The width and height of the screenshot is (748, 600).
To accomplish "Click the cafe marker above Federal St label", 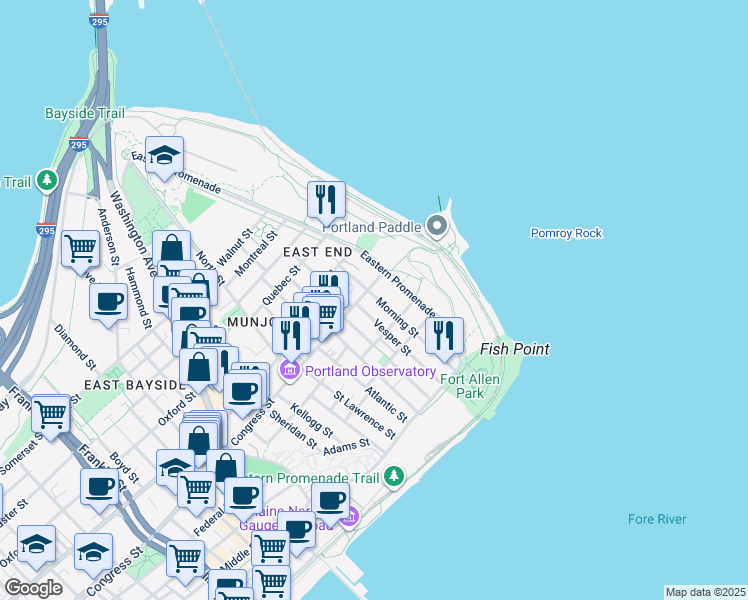I will click(x=243, y=497).
